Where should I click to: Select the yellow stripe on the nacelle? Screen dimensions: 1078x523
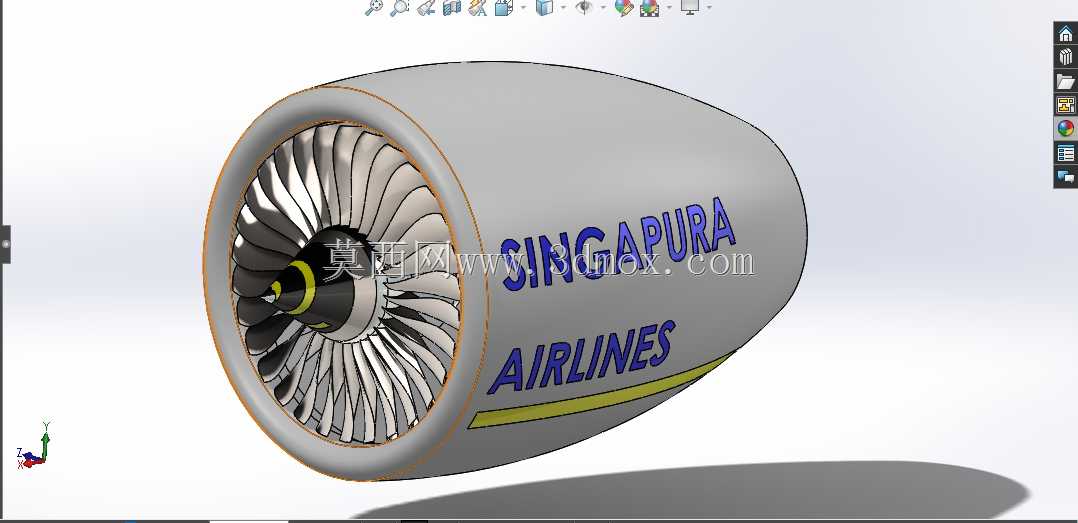click(600, 392)
